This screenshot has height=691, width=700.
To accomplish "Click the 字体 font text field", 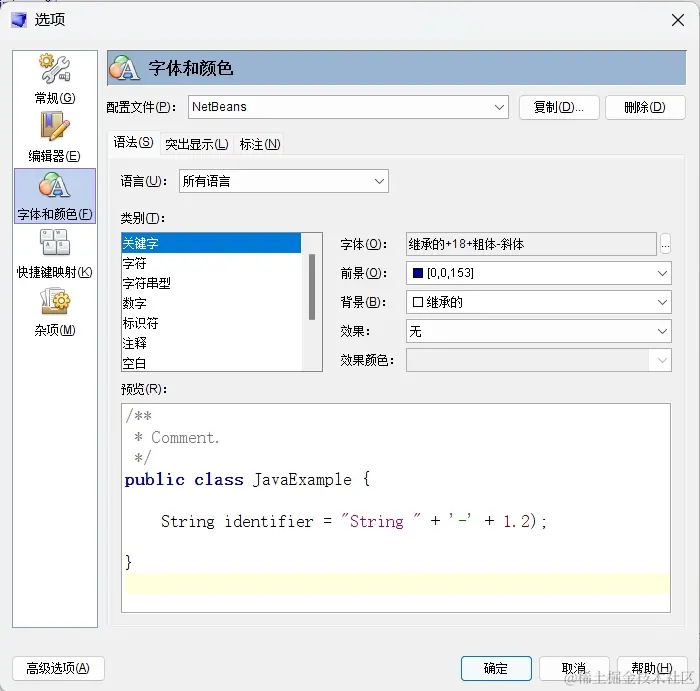I will pos(531,244).
